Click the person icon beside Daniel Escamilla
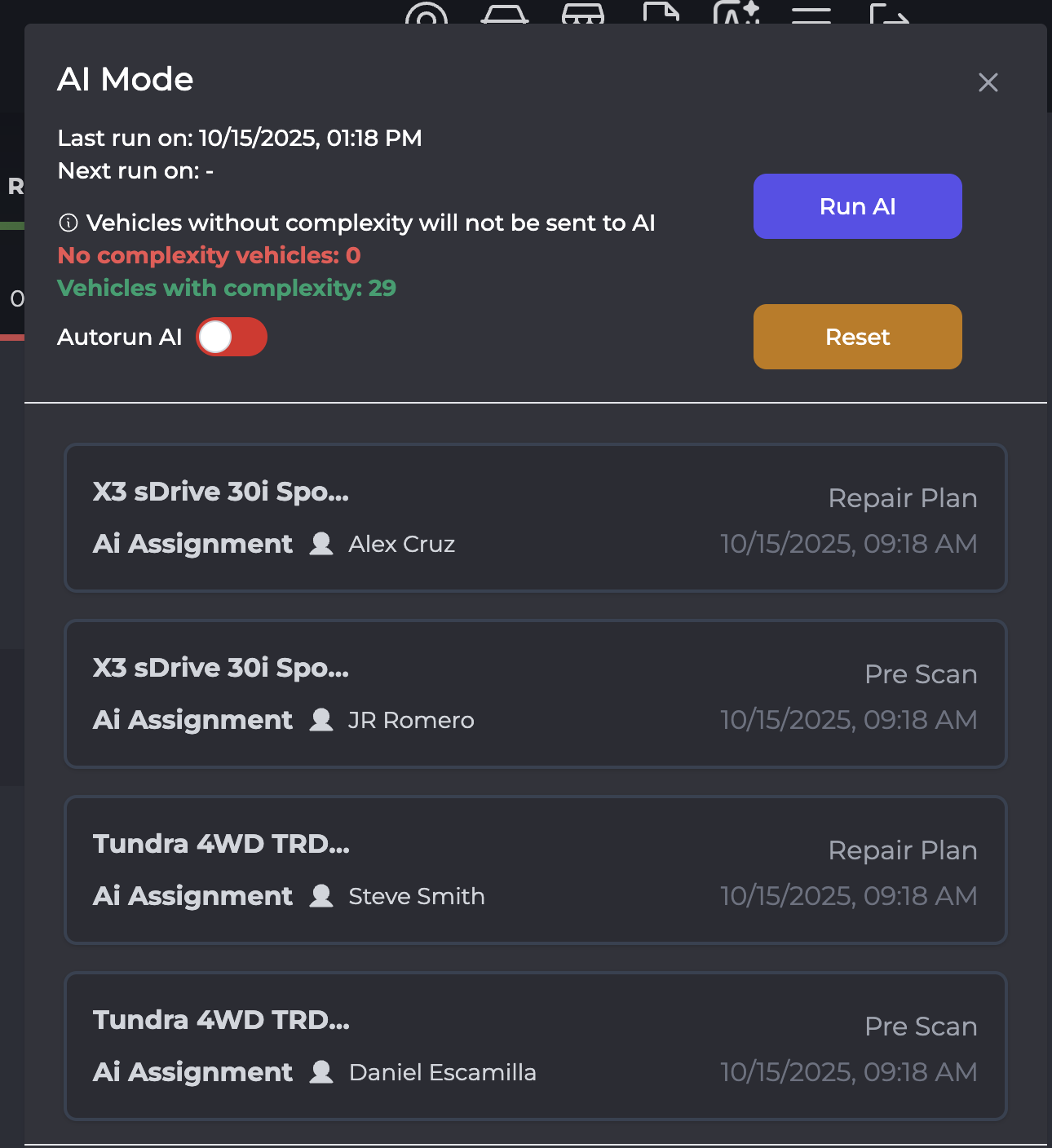 click(x=321, y=1072)
